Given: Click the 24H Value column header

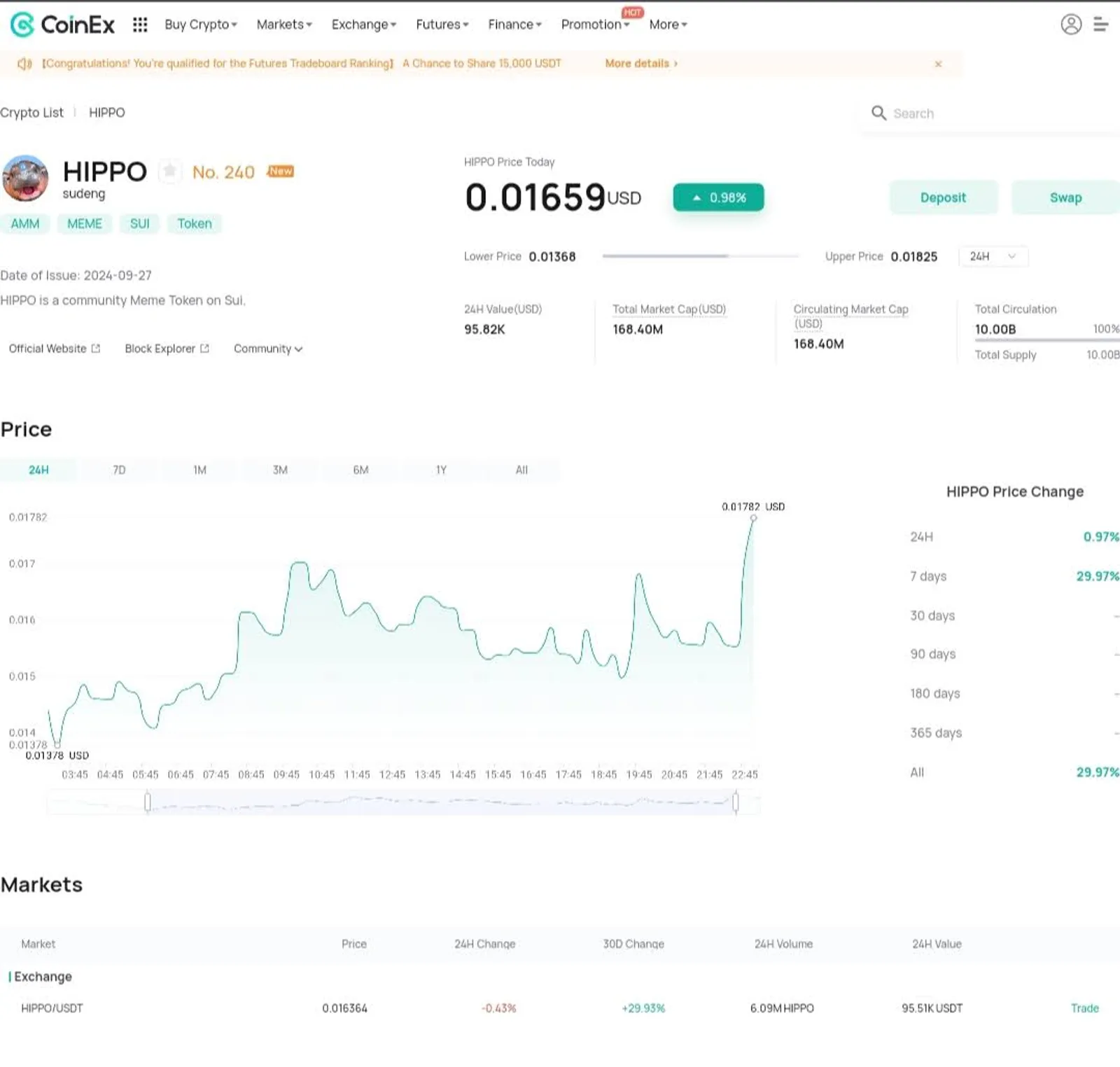Looking at the screenshot, I should point(937,944).
